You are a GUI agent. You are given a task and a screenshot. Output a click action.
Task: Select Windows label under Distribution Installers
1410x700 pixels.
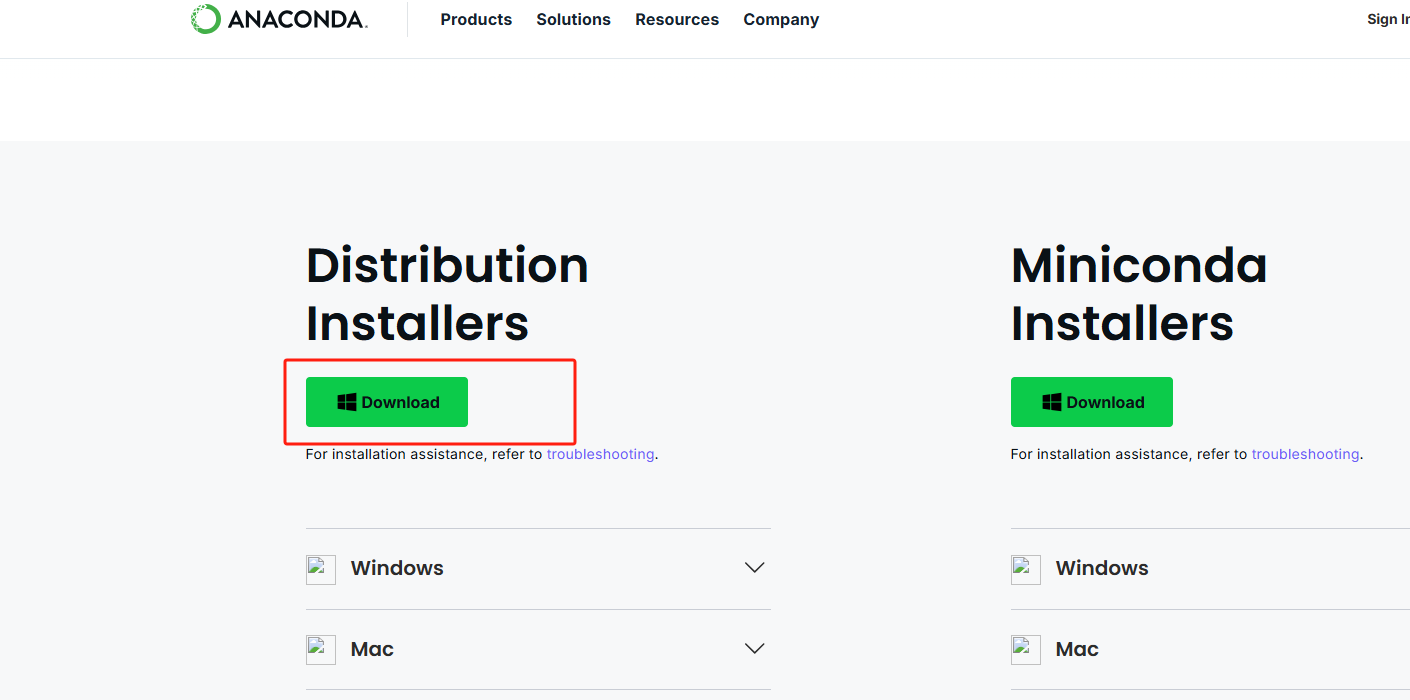(x=397, y=568)
